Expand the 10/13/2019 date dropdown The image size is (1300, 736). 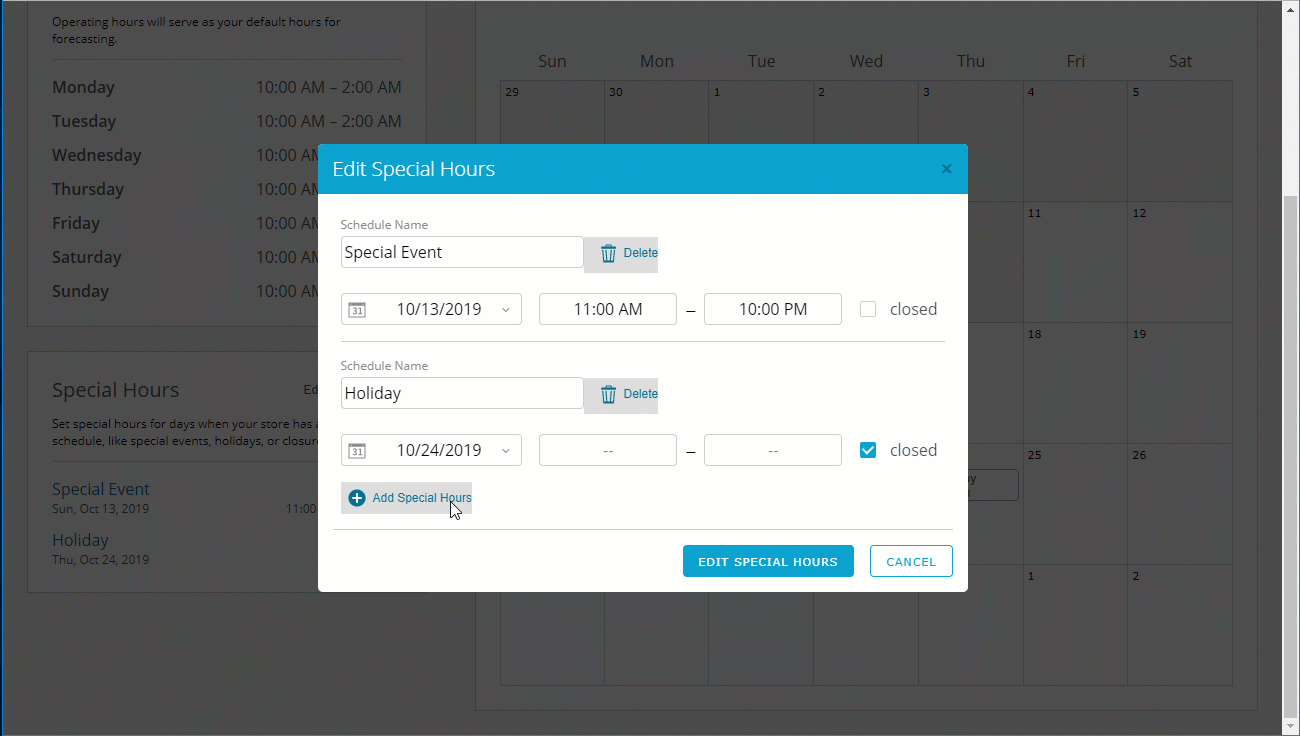(x=506, y=309)
